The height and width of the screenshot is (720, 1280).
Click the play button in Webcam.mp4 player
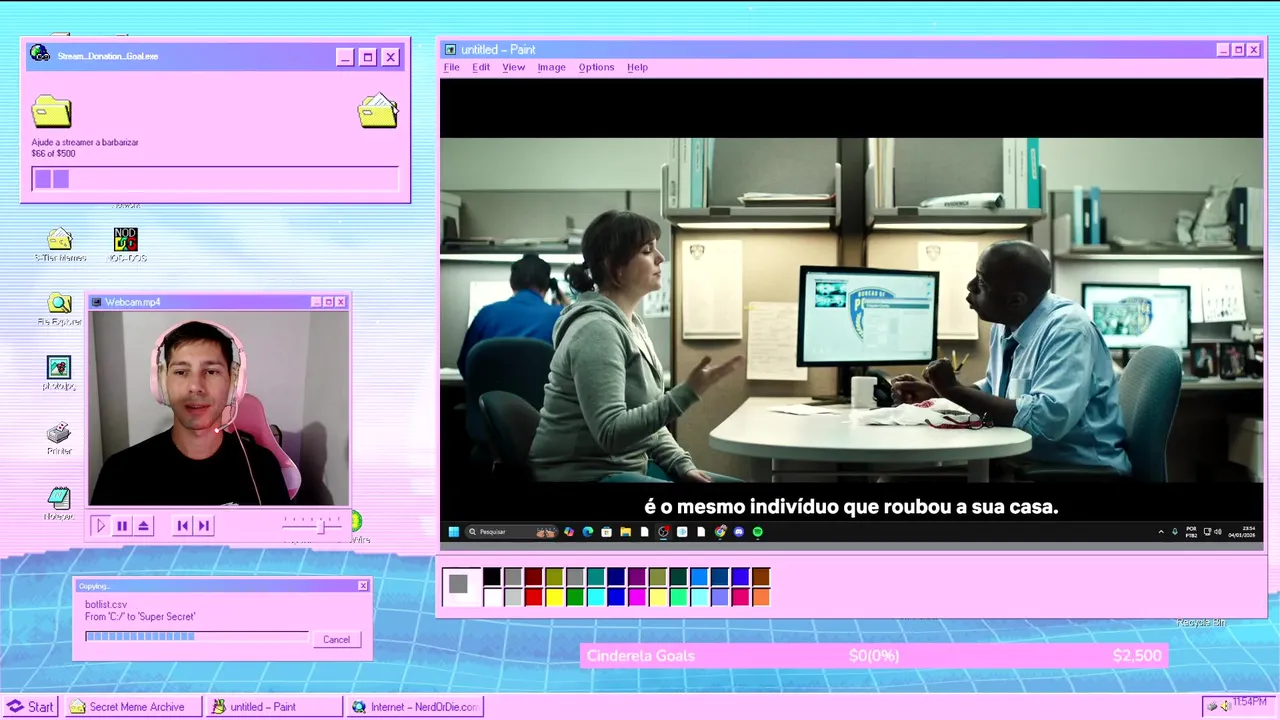pyautogui.click(x=100, y=526)
